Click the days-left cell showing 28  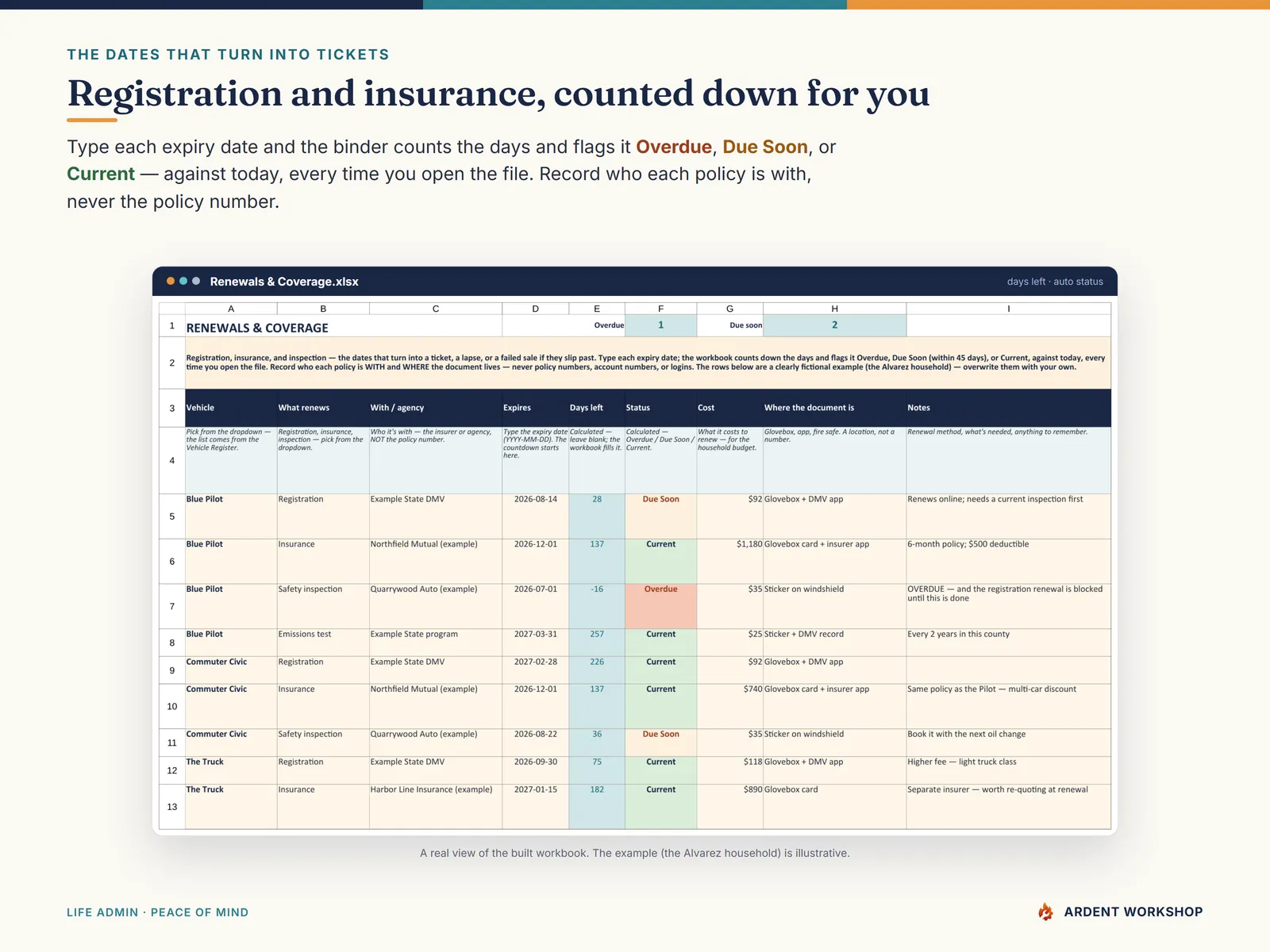coord(597,516)
